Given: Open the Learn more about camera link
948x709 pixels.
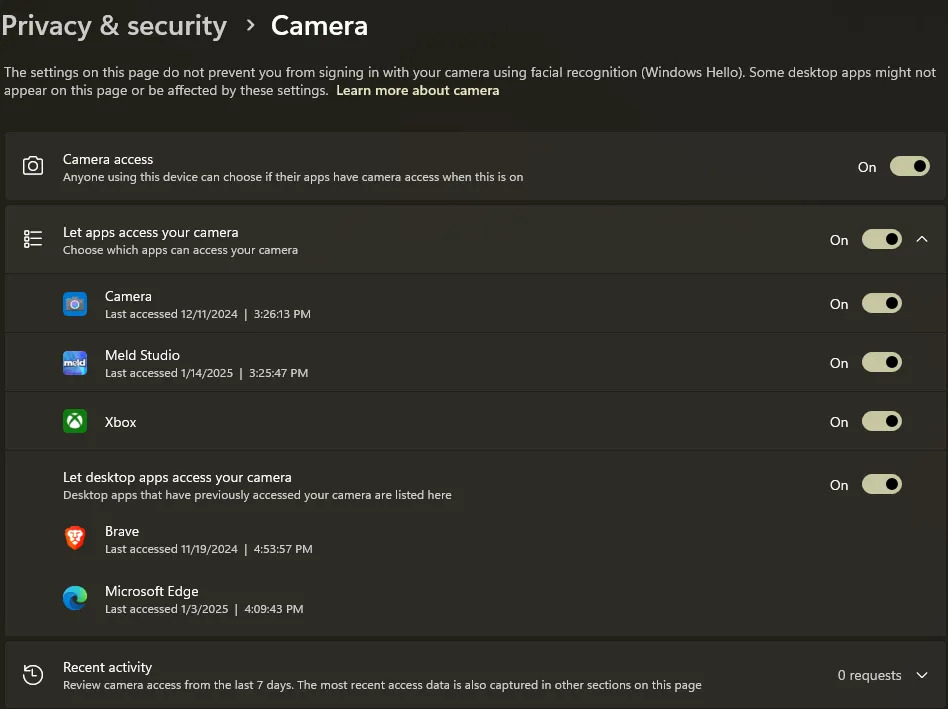Looking at the screenshot, I should (418, 90).
